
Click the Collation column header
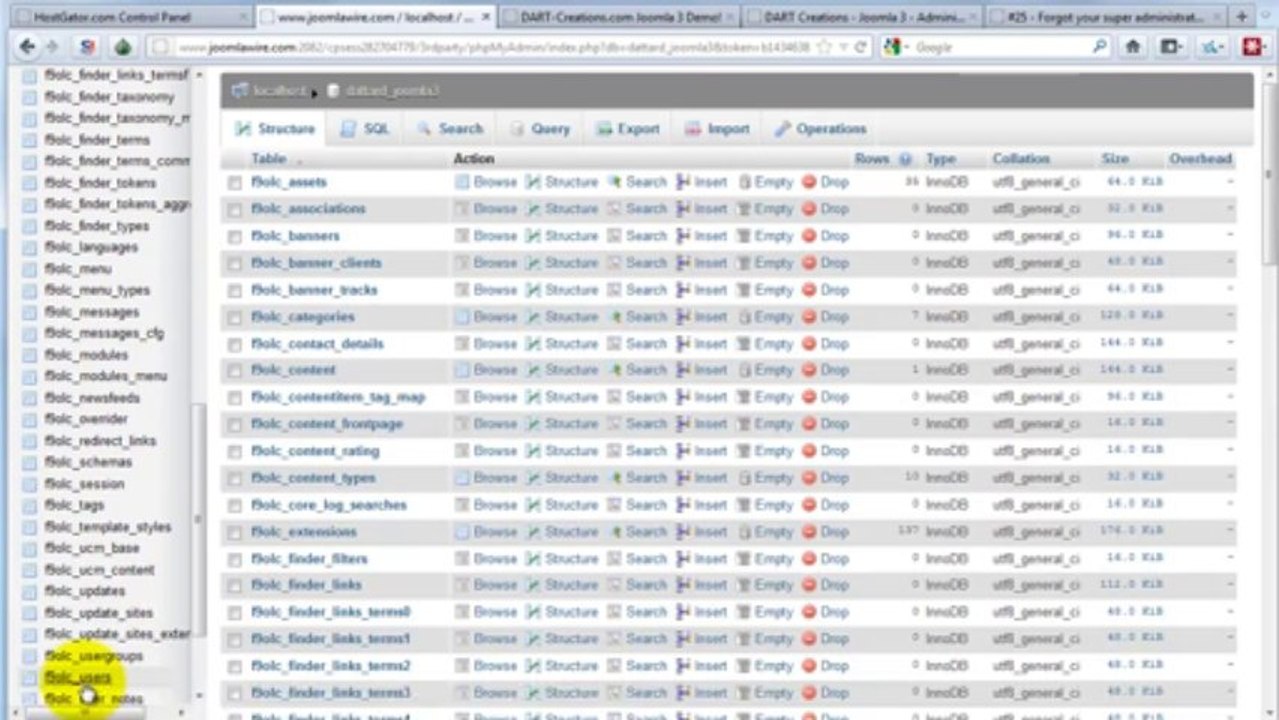[1021, 159]
